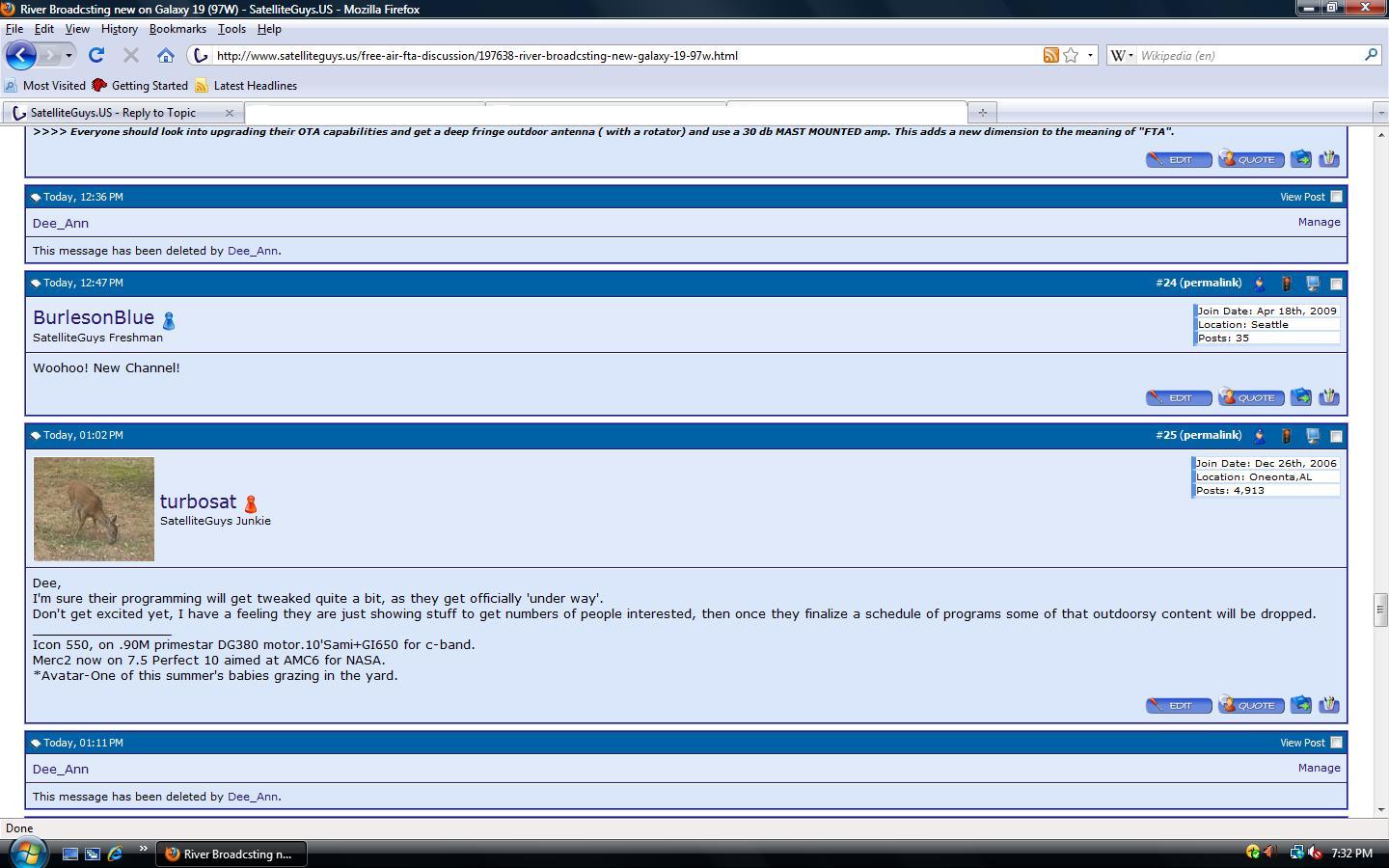Click BurlesonBlue's blue online status icon
The image size is (1389, 868).
(x=169, y=320)
